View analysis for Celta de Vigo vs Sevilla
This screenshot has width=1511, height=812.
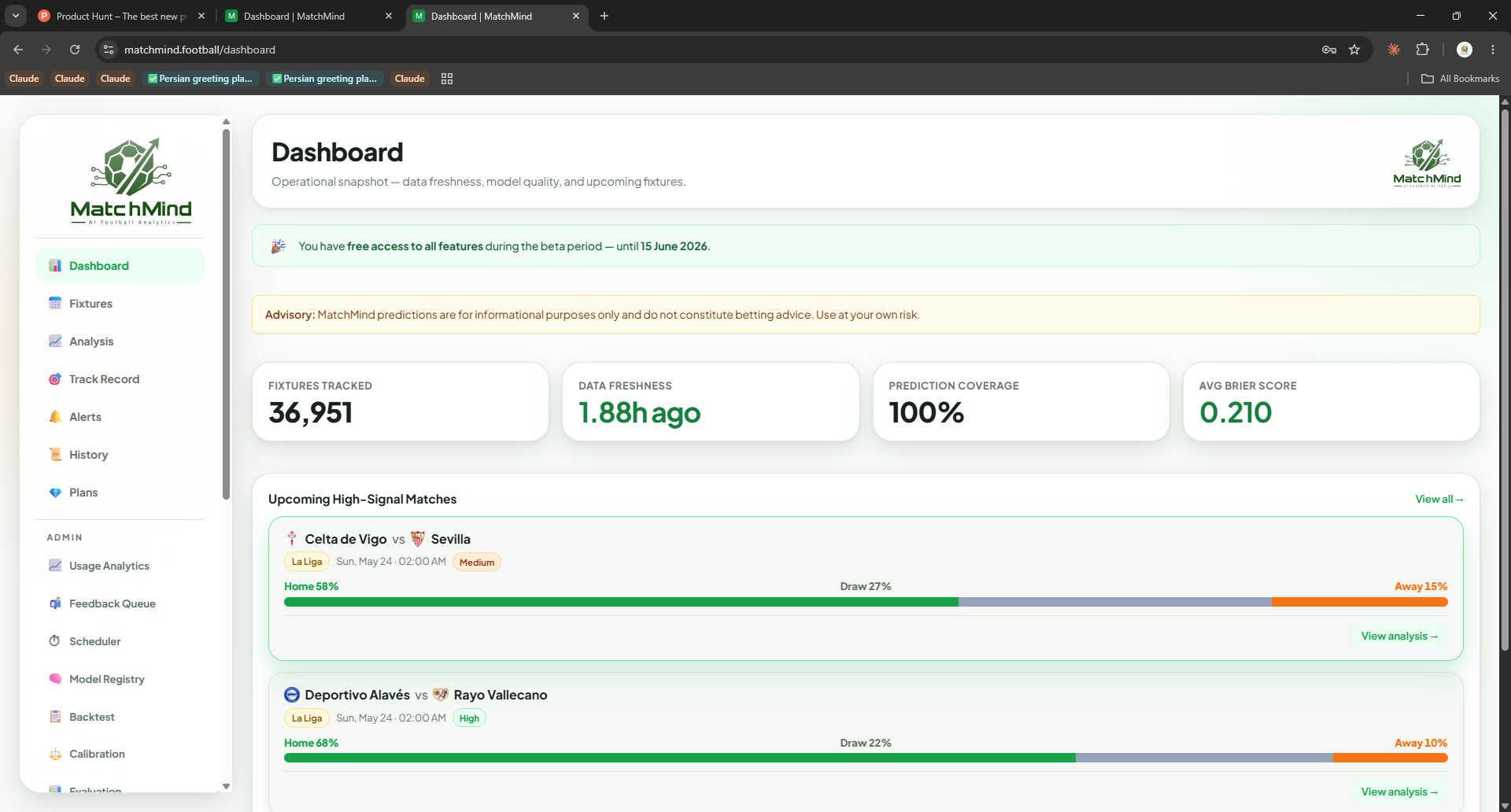(x=1399, y=637)
